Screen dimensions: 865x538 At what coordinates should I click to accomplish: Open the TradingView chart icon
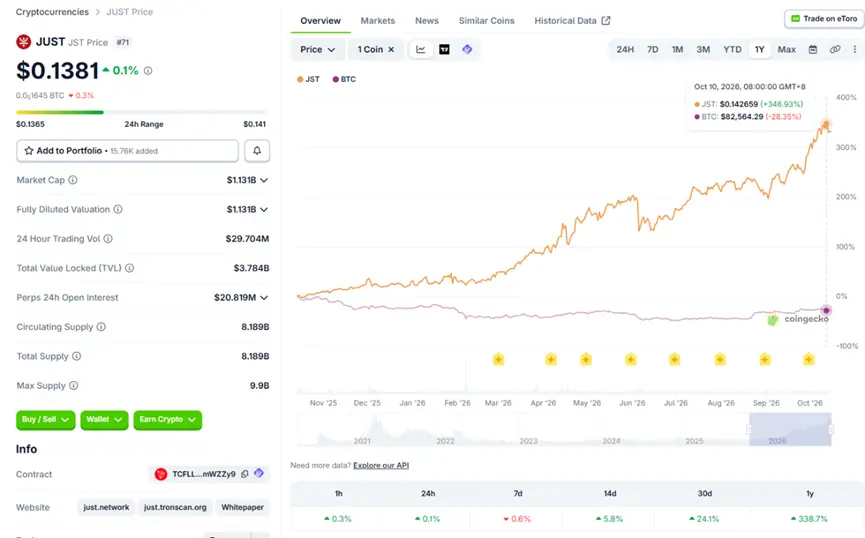click(x=444, y=50)
